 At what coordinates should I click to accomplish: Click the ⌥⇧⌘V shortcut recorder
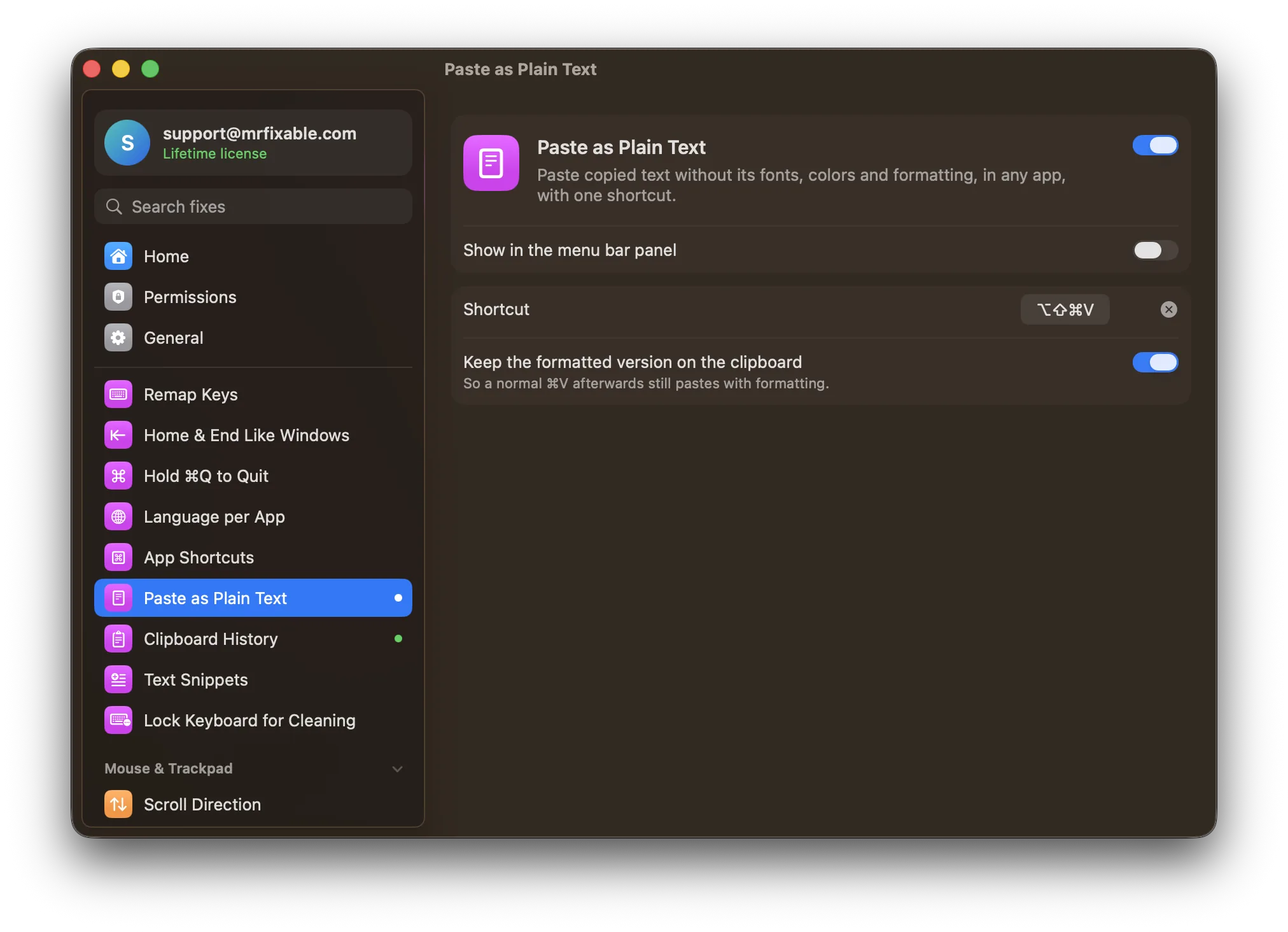(1065, 309)
